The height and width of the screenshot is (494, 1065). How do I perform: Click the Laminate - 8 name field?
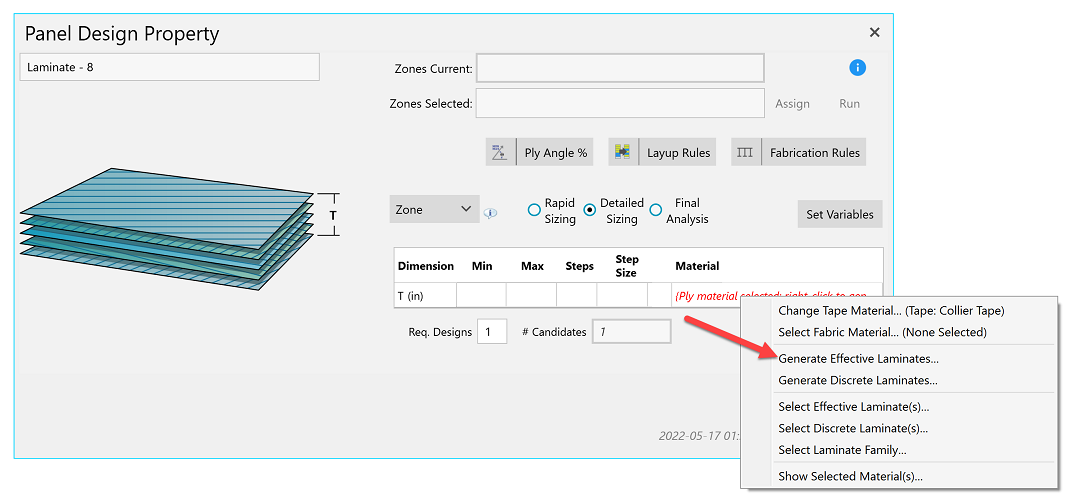[169, 67]
